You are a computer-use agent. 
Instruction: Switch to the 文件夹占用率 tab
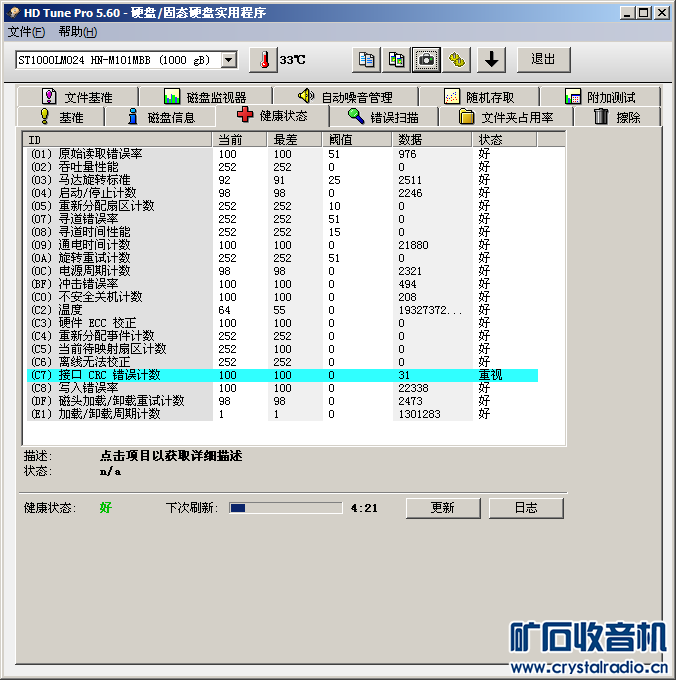[x=506, y=117]
